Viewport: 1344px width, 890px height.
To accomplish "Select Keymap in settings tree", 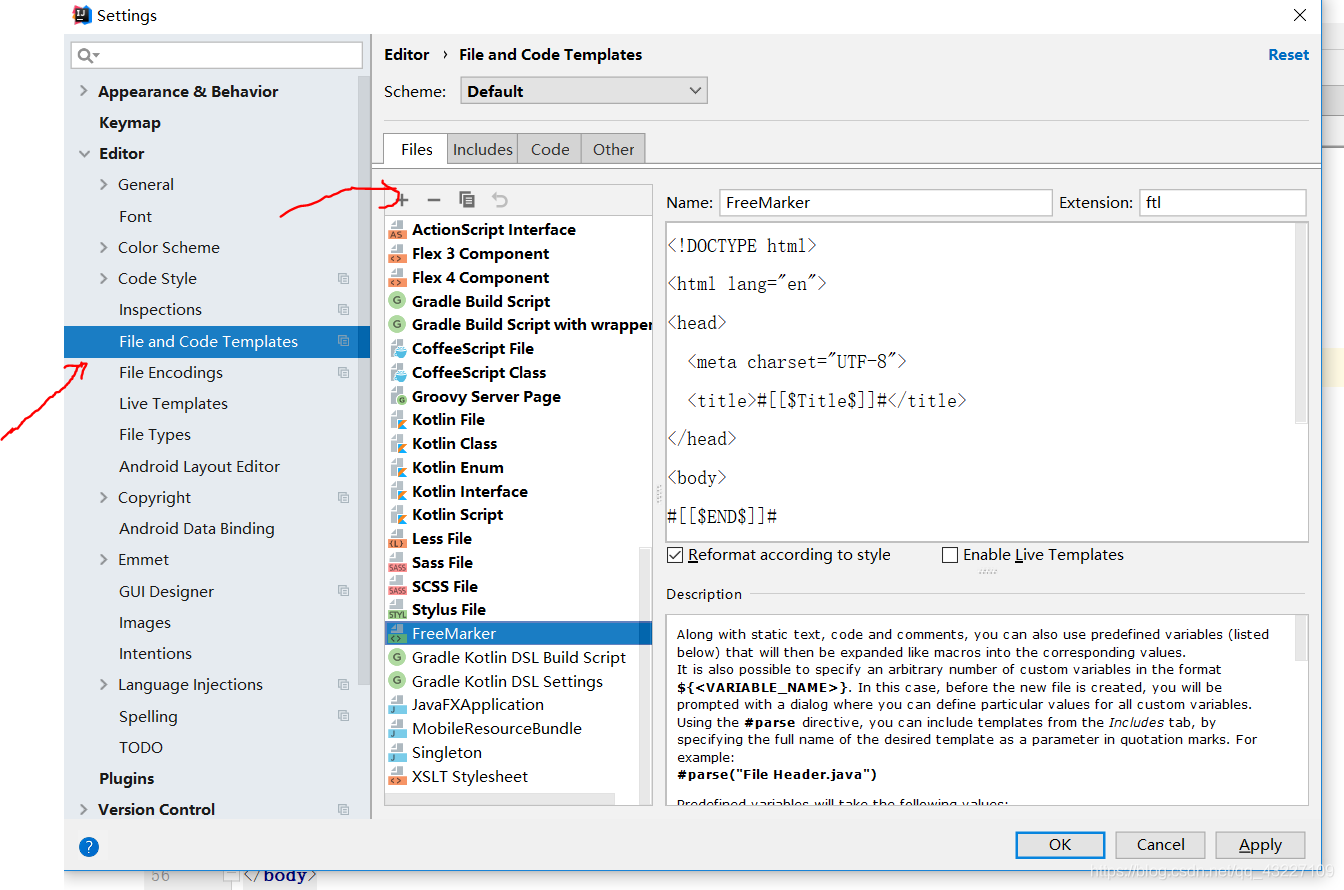I will tap(130, 123).
